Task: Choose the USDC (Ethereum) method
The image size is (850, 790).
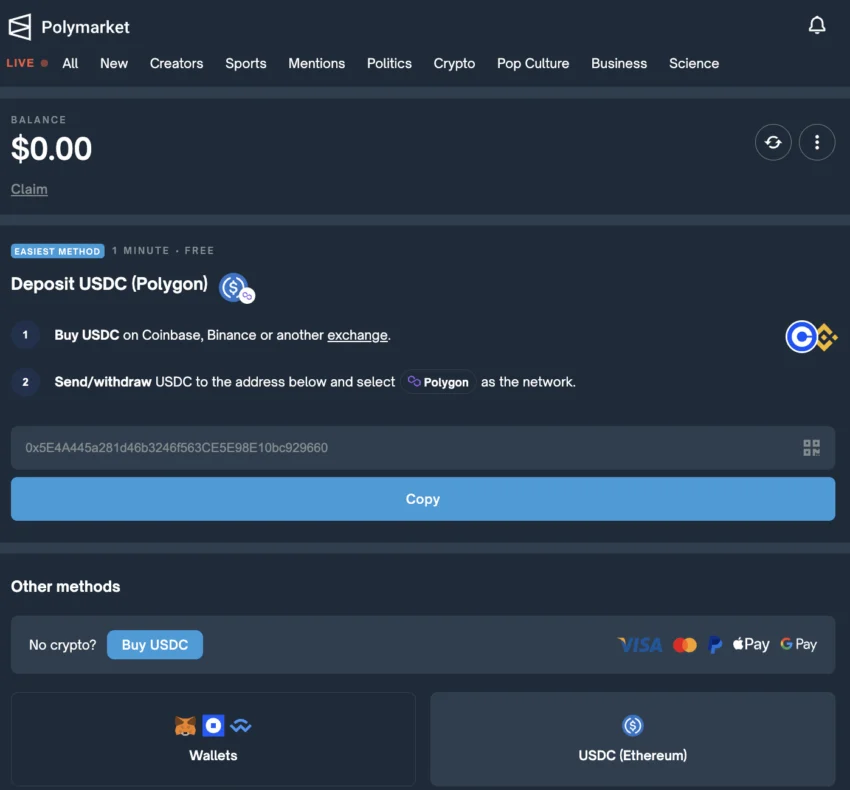Action: pyautogui.click(x=633, y=738)
